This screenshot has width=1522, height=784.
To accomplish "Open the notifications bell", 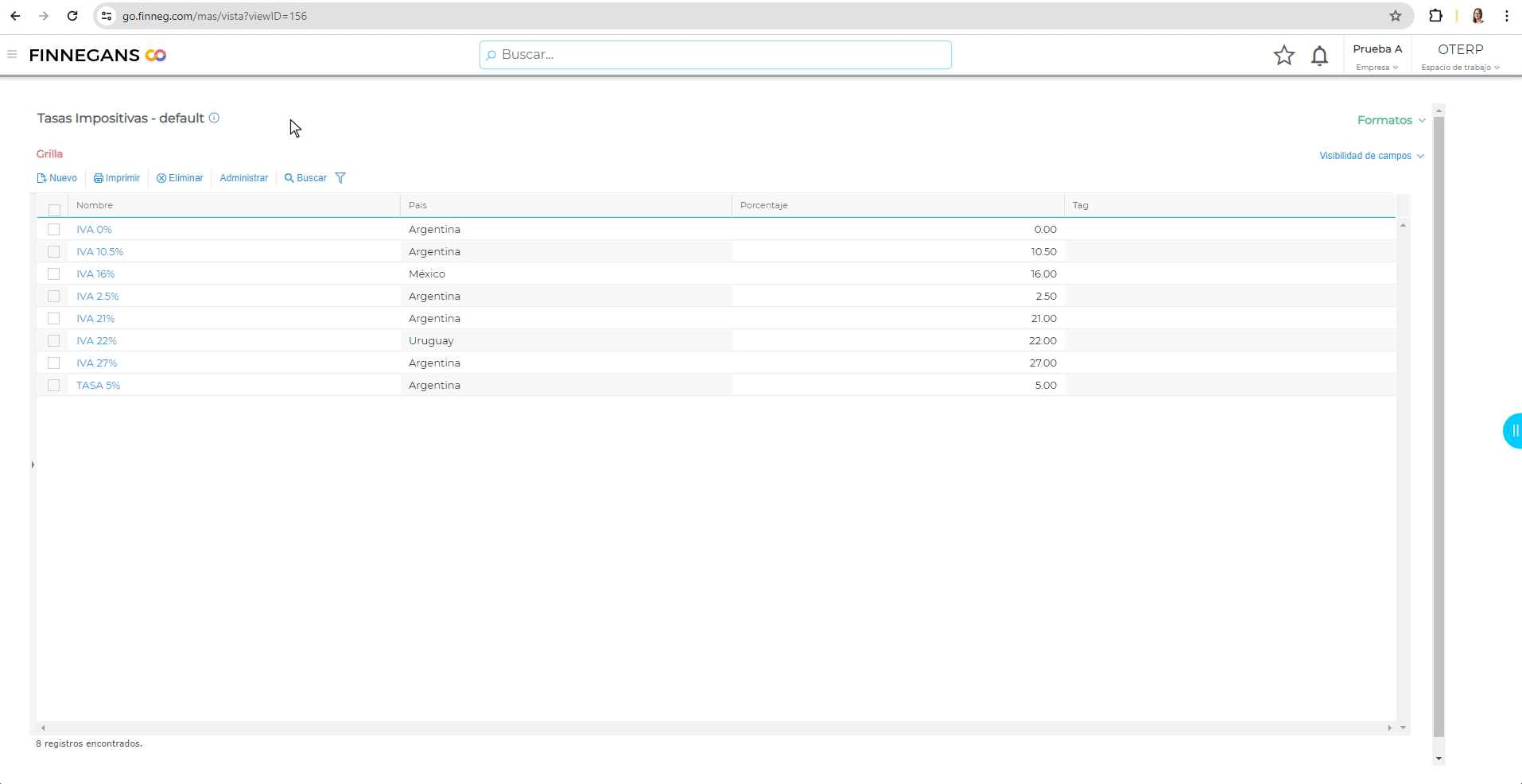I will [1319, 56].
